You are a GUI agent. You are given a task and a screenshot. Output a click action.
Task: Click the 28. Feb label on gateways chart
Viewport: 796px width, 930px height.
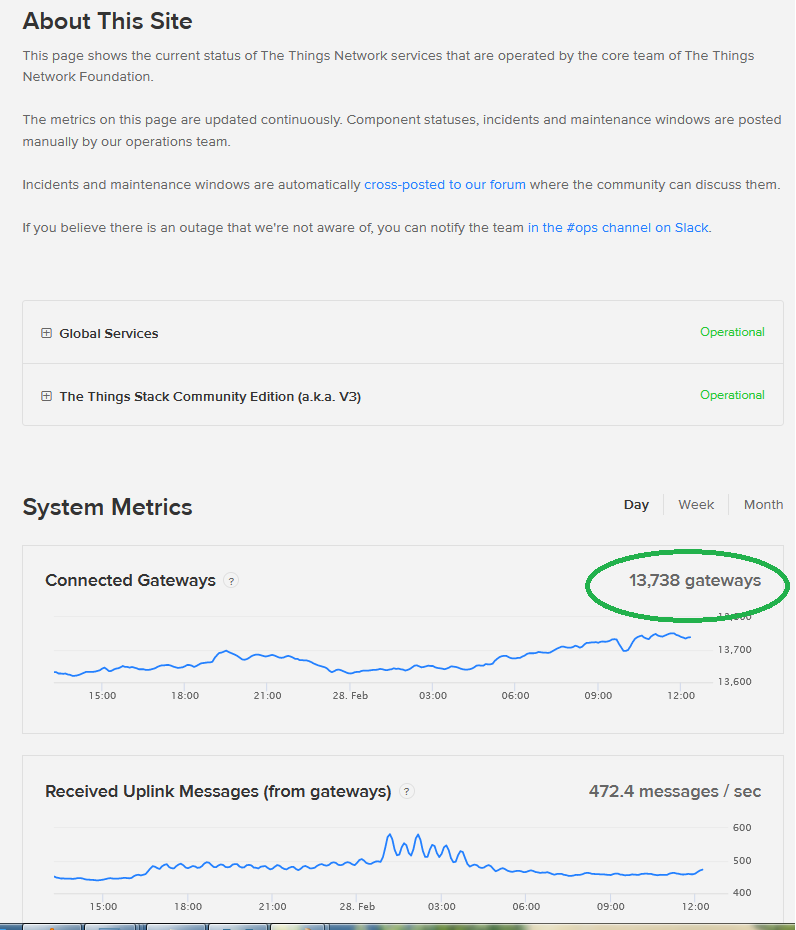350,695
